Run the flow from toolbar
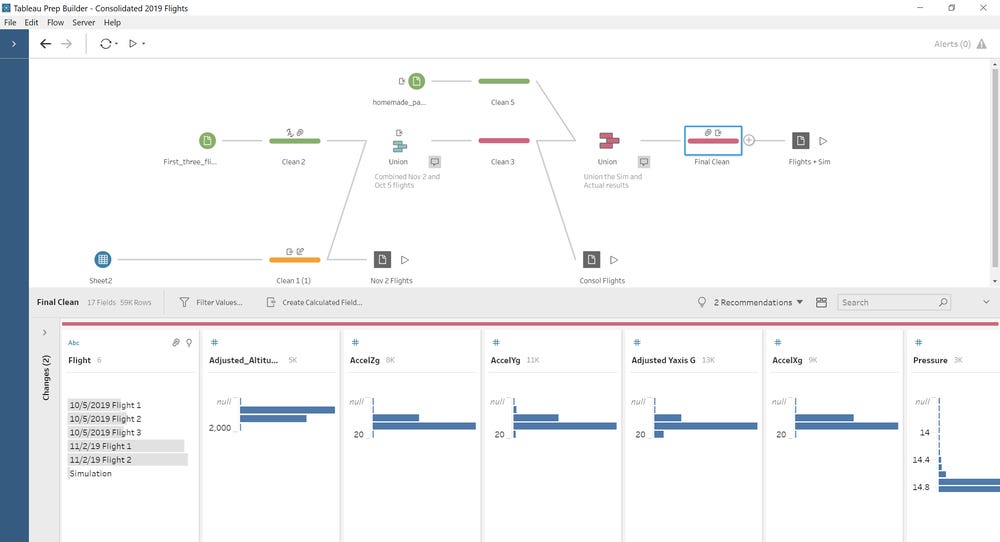Screen dimensions: 1000x542 pos(133,43)
